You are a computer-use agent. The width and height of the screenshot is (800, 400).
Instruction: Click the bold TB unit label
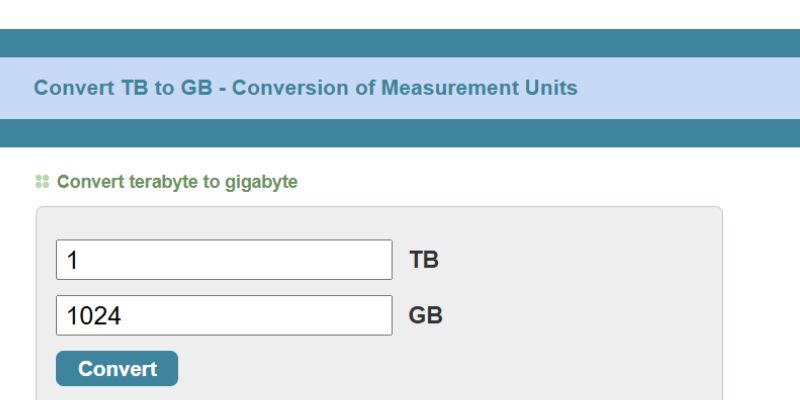(x=424, y=261)
